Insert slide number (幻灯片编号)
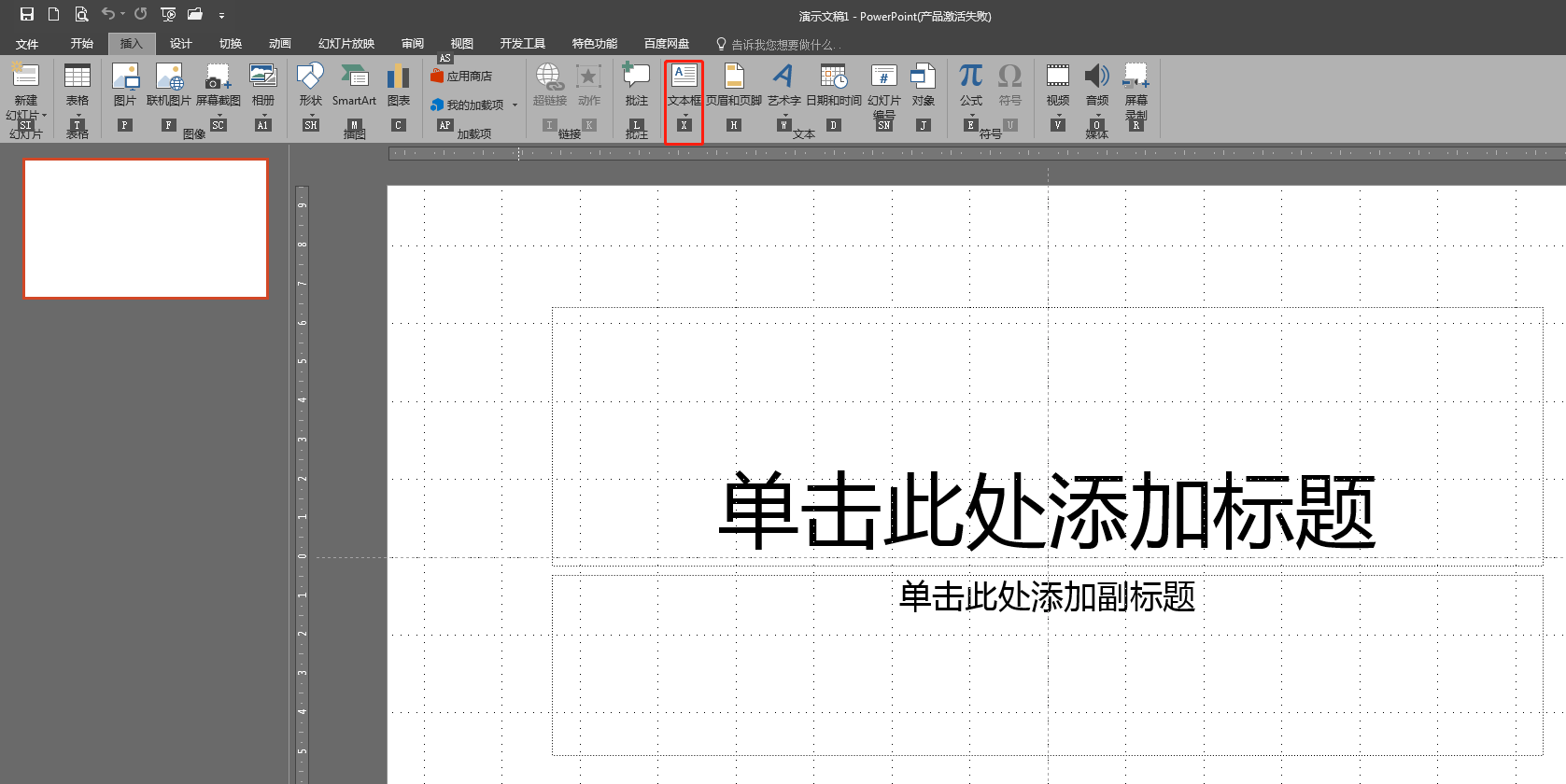 click(884, 91)
